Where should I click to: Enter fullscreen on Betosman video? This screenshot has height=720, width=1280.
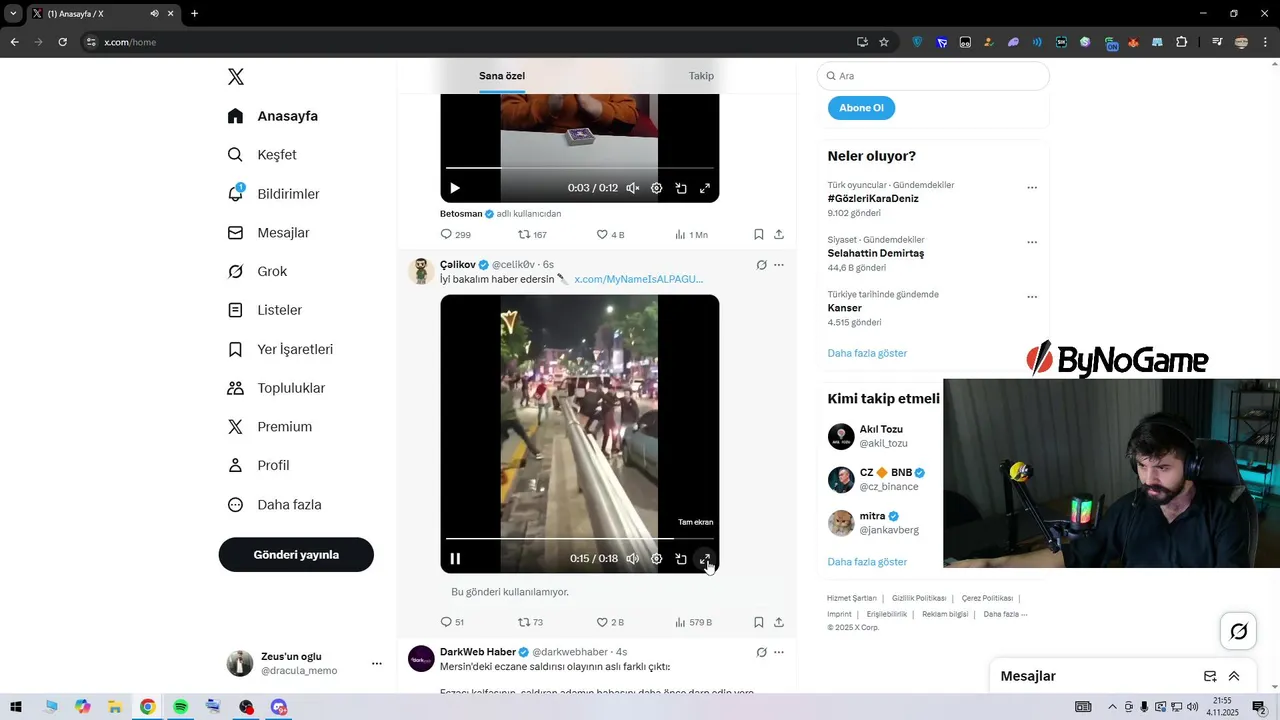705,188
